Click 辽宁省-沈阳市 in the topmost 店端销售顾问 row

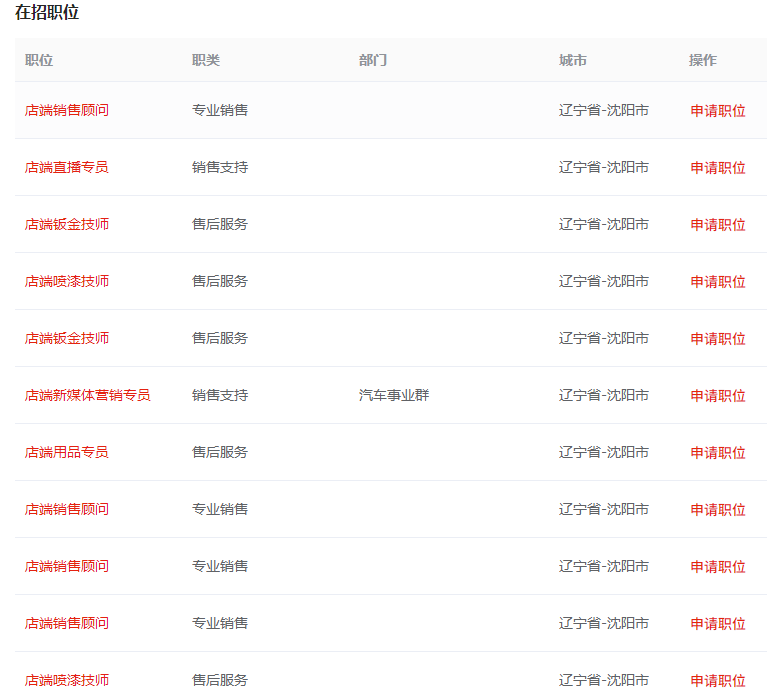point(604,111)
